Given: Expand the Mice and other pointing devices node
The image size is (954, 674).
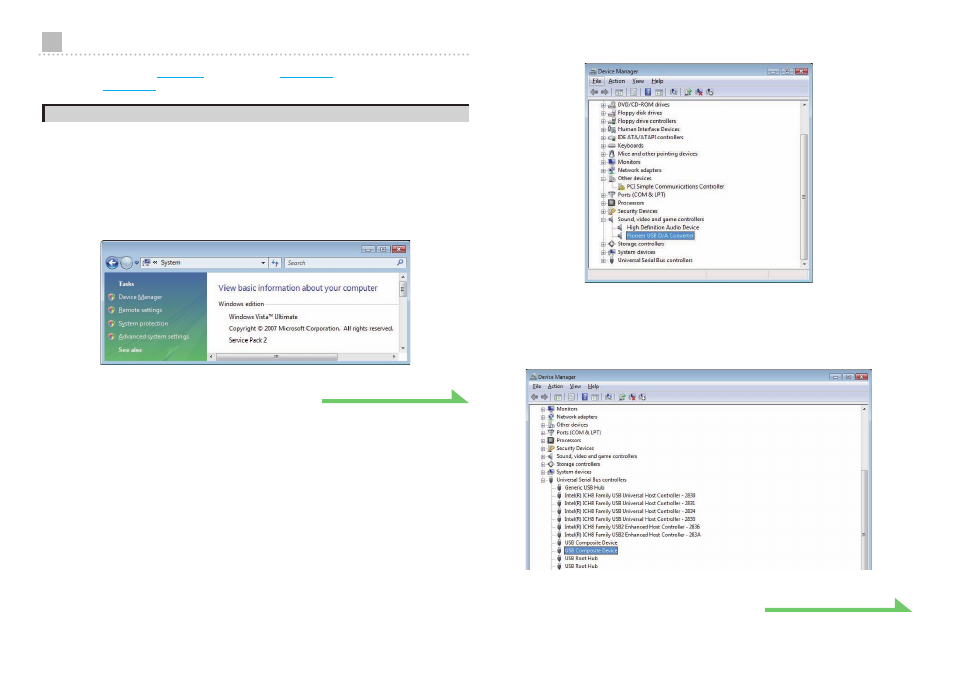Looking at the screenshot, I should coord(603,154).
